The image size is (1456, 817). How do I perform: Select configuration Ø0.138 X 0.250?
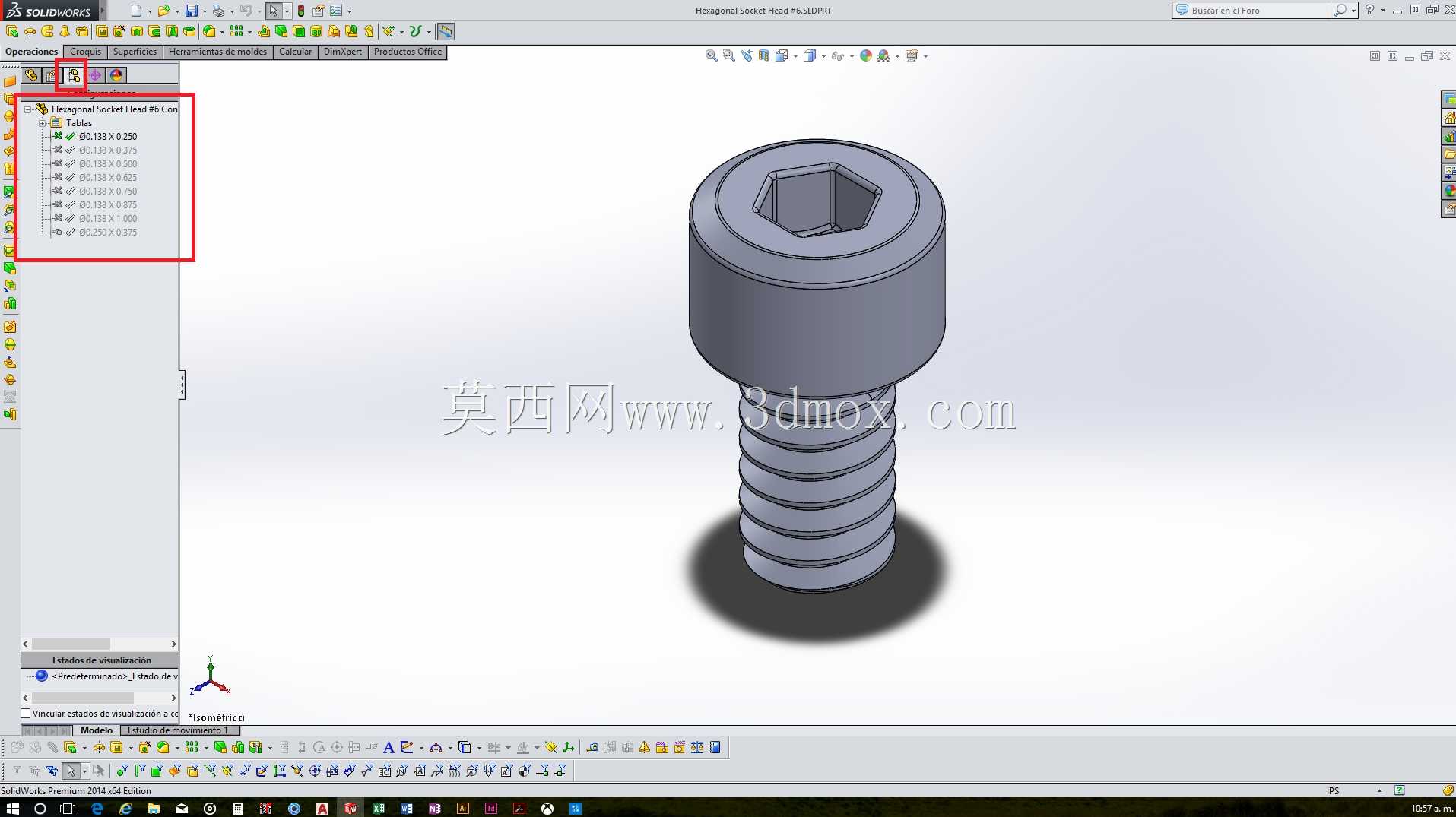[108, 137]
